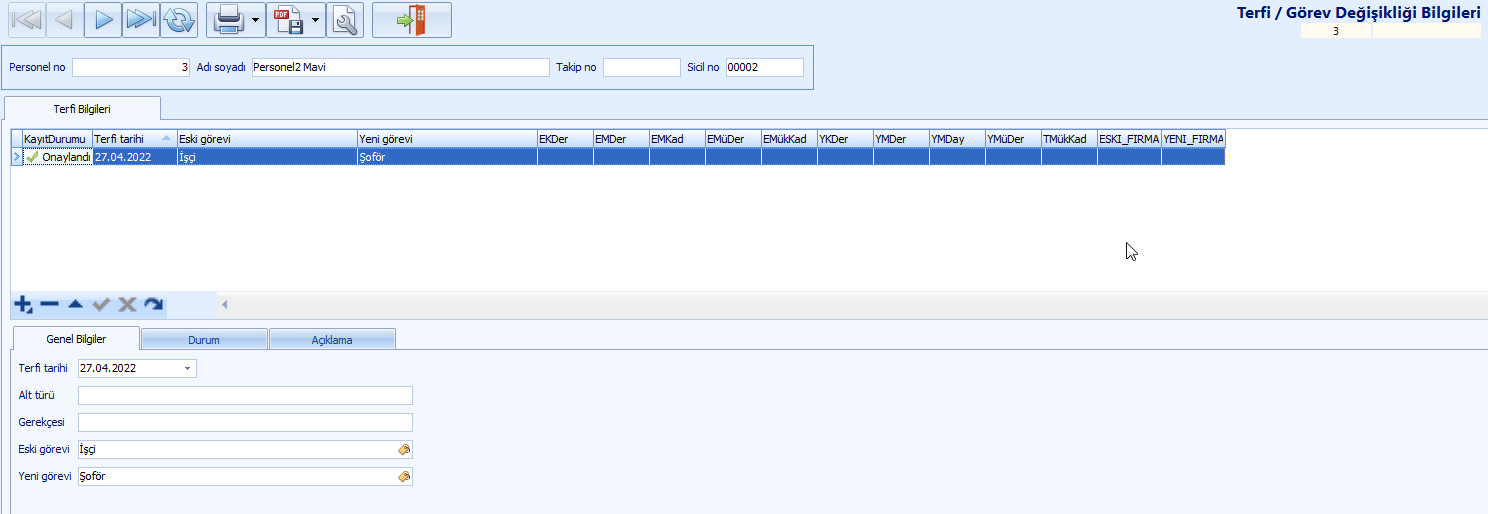The image size is (1488, 514).
Task: Click the Yeni görevi column header
Action: (x=447, y=139)
